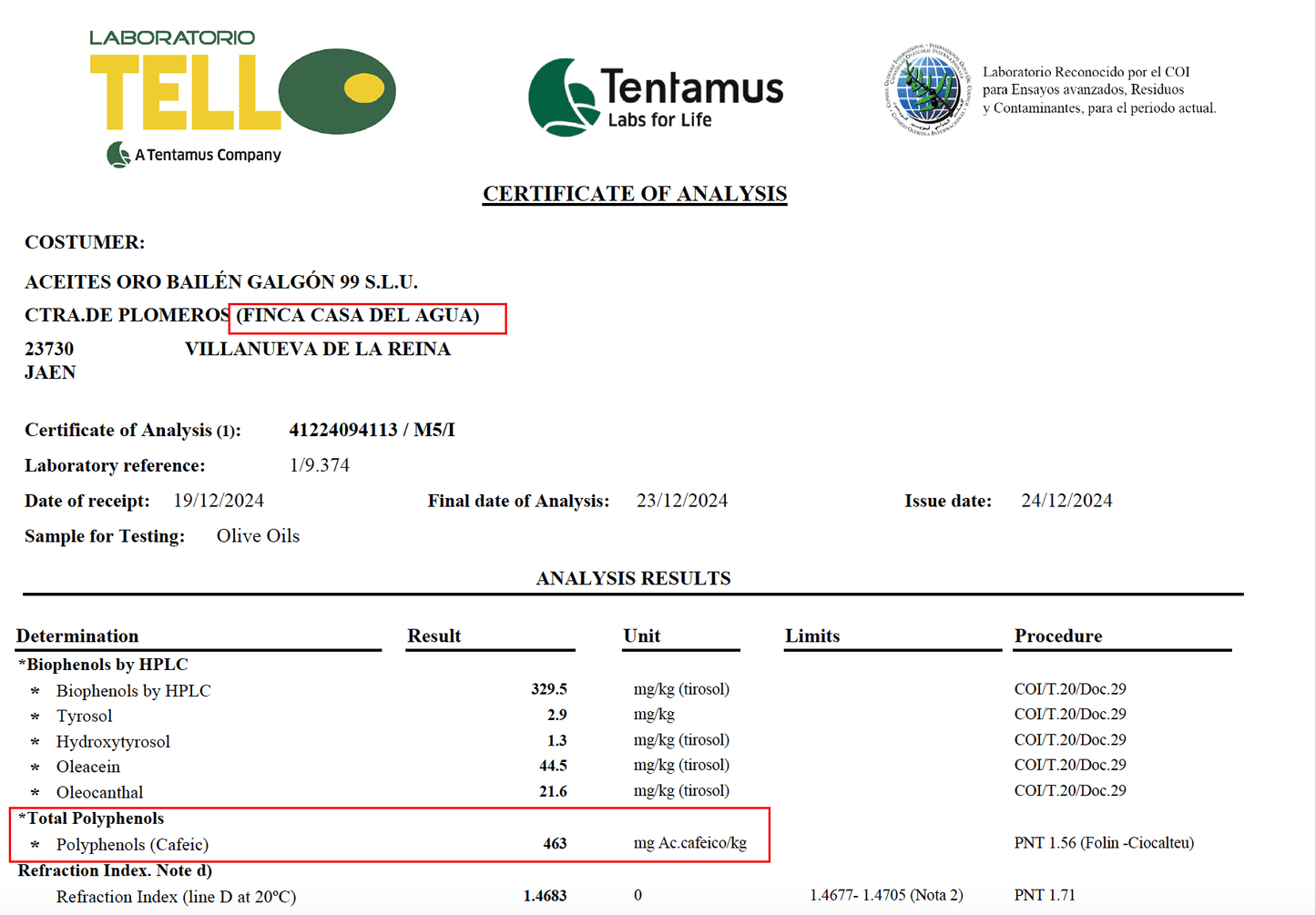Viewport: 1316px width, 915px height.
Task: Click the asterisk beside Polyphenols (Cafeic)
Action: (36, 845)
